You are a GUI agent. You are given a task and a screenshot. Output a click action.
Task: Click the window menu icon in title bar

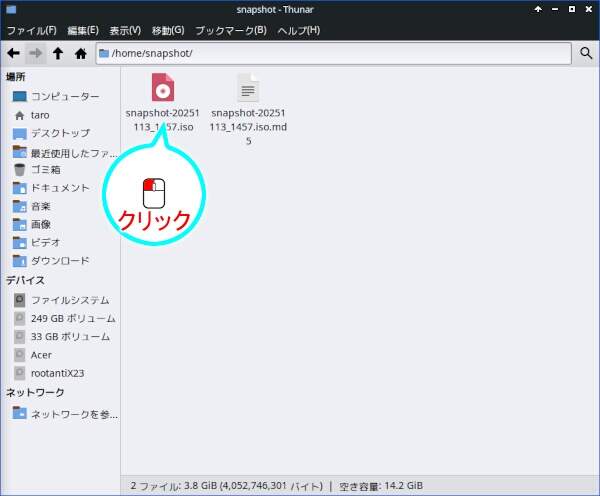coord(11,9)
